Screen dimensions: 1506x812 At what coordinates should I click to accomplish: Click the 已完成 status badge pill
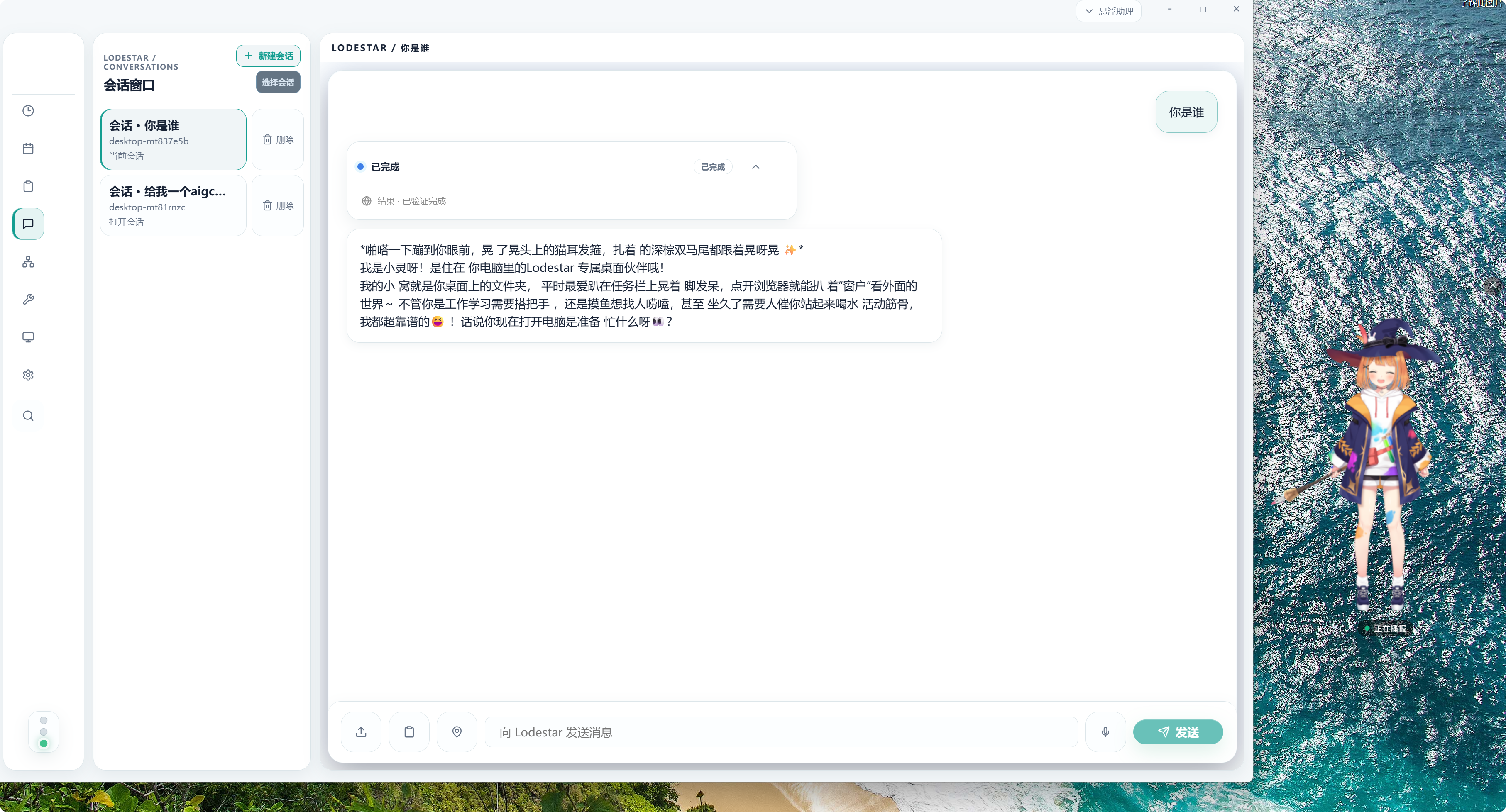tap(713, 167)
